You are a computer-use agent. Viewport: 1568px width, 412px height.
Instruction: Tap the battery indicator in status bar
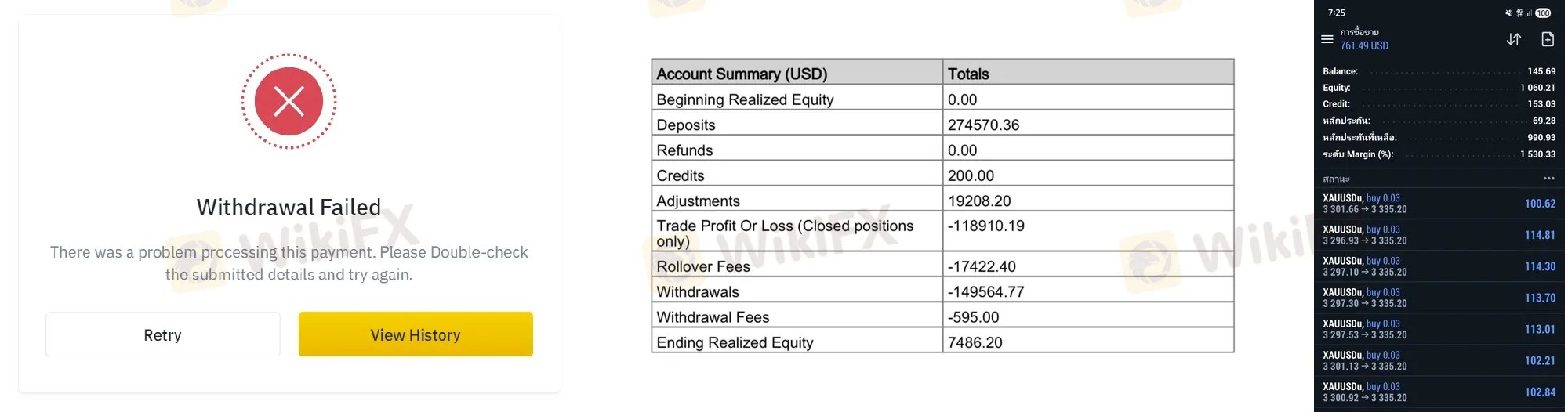(1543, 13)
